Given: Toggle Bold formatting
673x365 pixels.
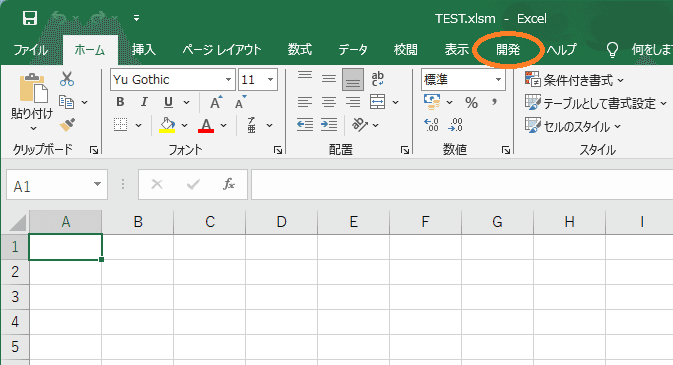Looking at the screenshot, I should 120,102.
